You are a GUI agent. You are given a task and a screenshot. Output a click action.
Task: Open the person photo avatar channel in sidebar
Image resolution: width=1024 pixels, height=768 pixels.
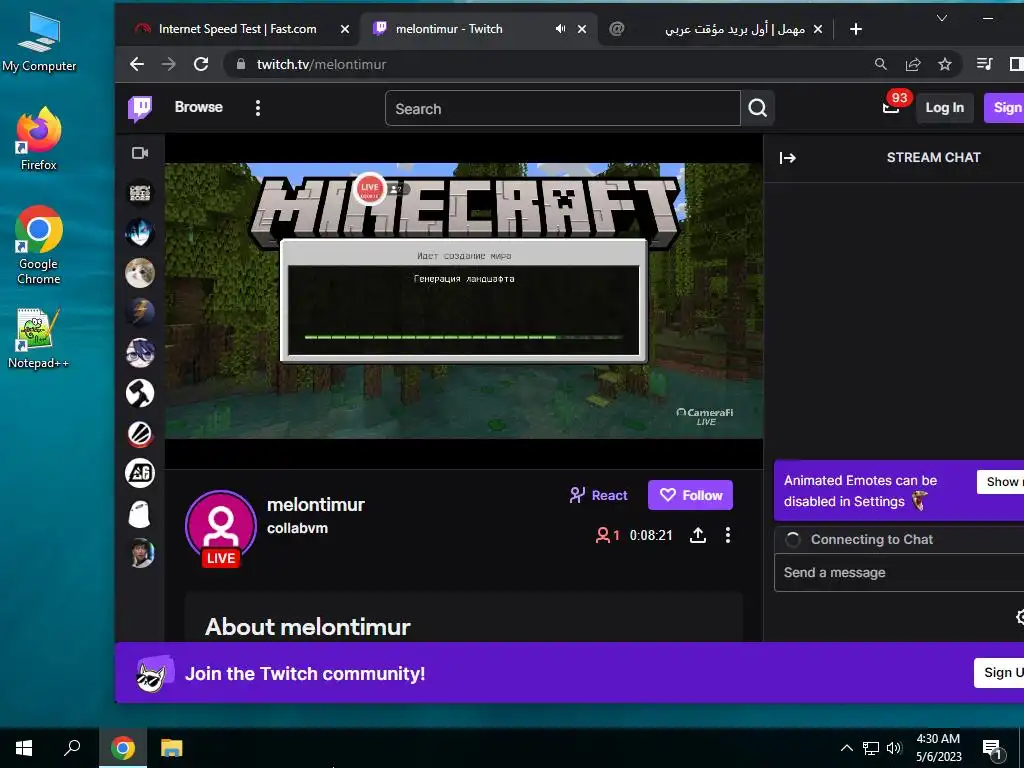tap(140, 554)
